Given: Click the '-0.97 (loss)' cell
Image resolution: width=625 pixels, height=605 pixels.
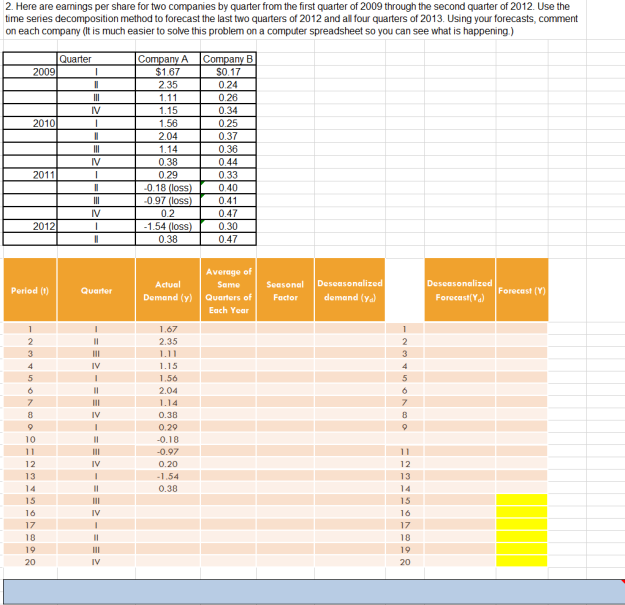Looking at the screenshot, I should click(168, 200).
